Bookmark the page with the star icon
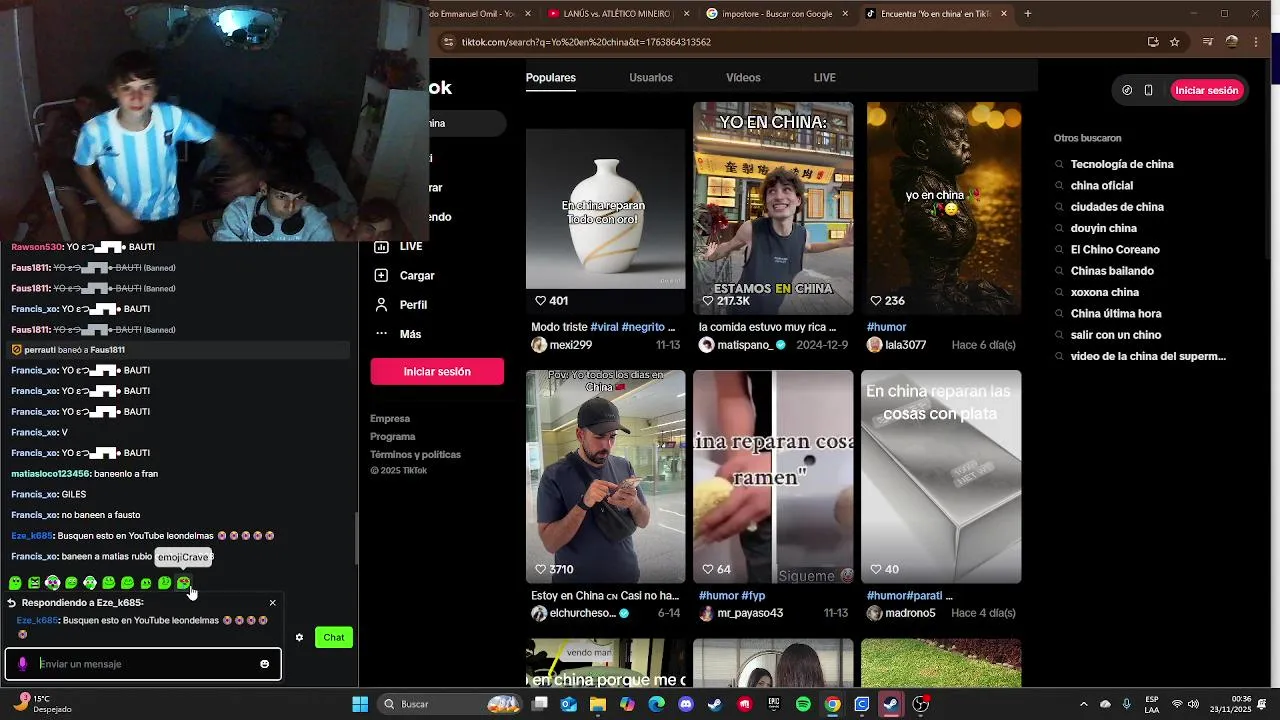 1175,42
